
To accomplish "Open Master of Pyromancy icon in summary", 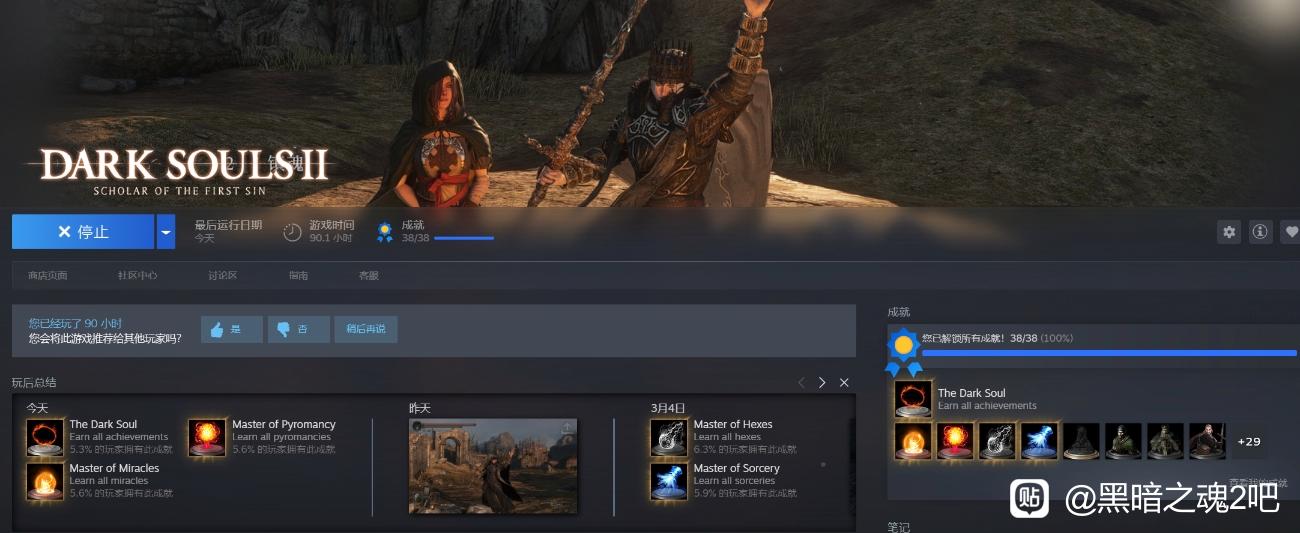I will pyautogui.click(x=207, y=437).
